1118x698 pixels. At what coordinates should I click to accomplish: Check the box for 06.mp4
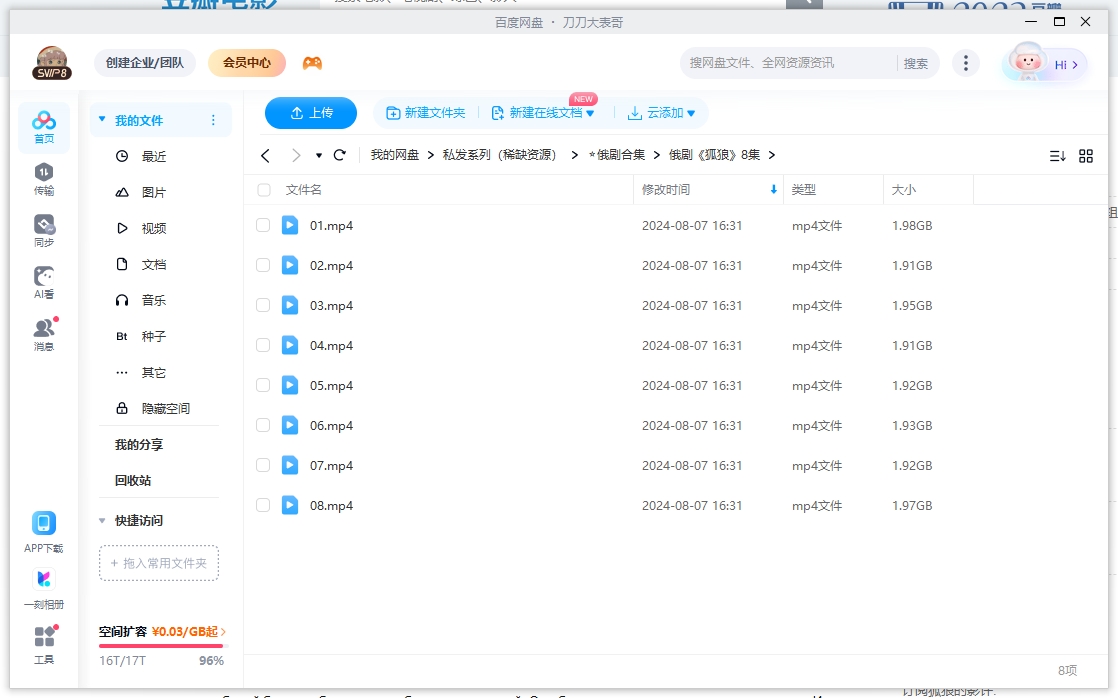coord(263,425)
